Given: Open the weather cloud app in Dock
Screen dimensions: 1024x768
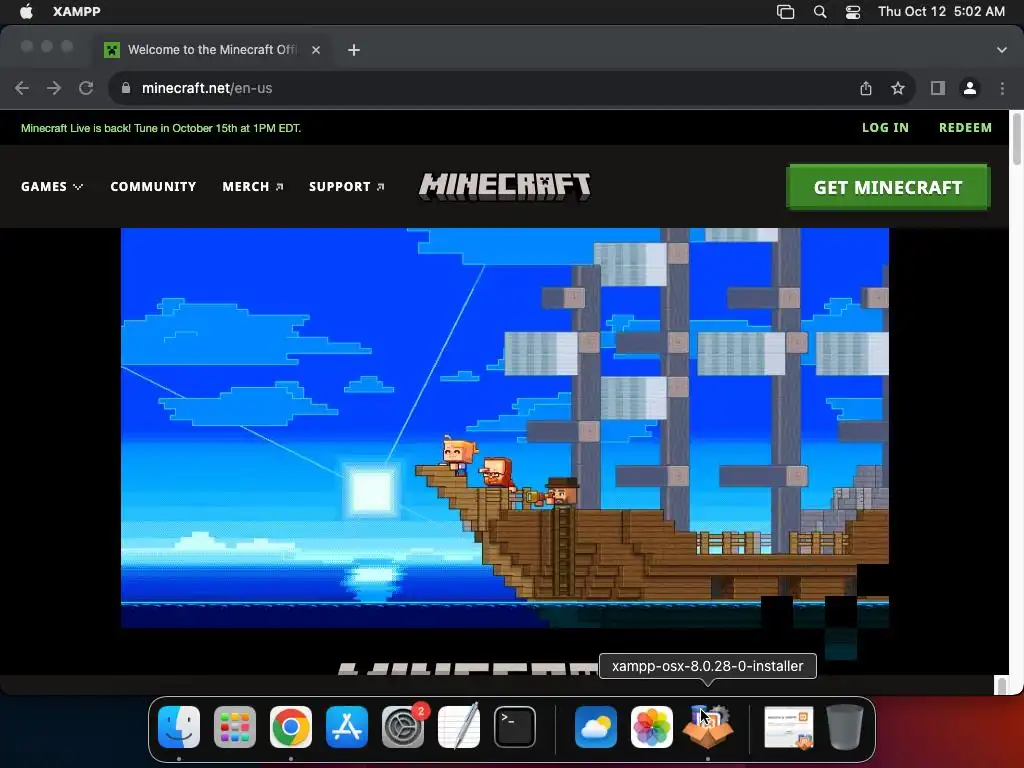Looking at the screenshot, I should pos(596,727).
